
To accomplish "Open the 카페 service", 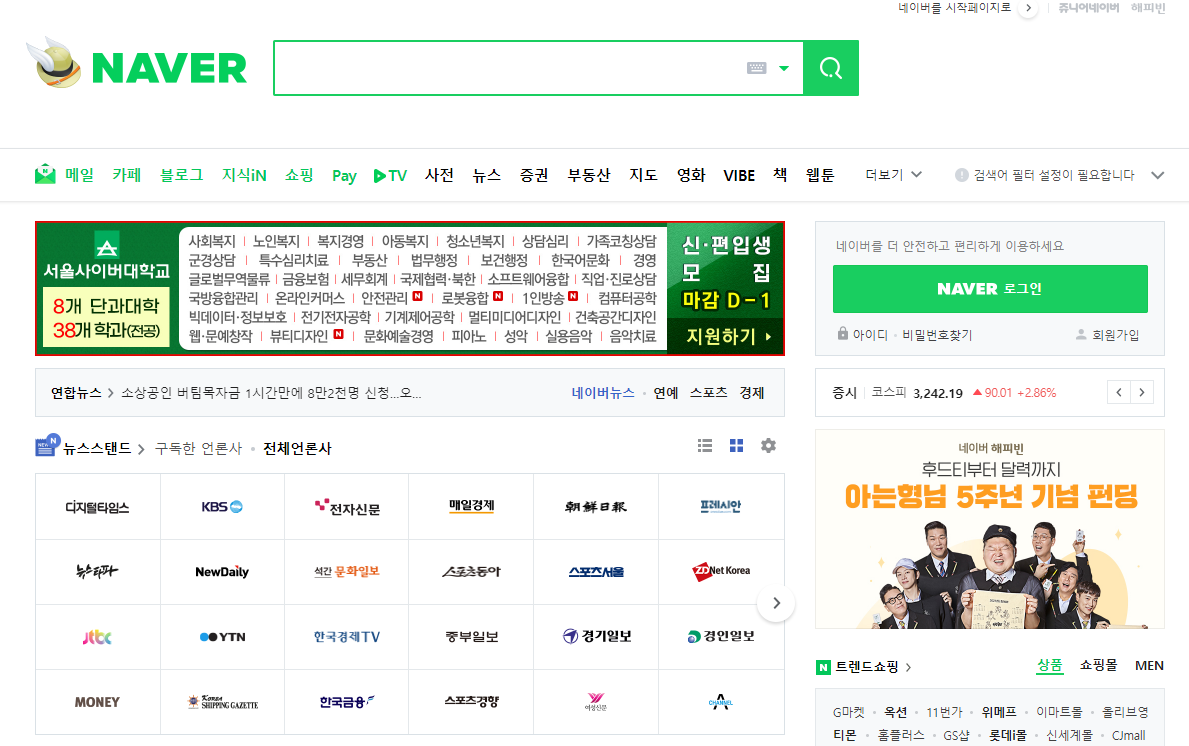I will (x=127, y=175).
